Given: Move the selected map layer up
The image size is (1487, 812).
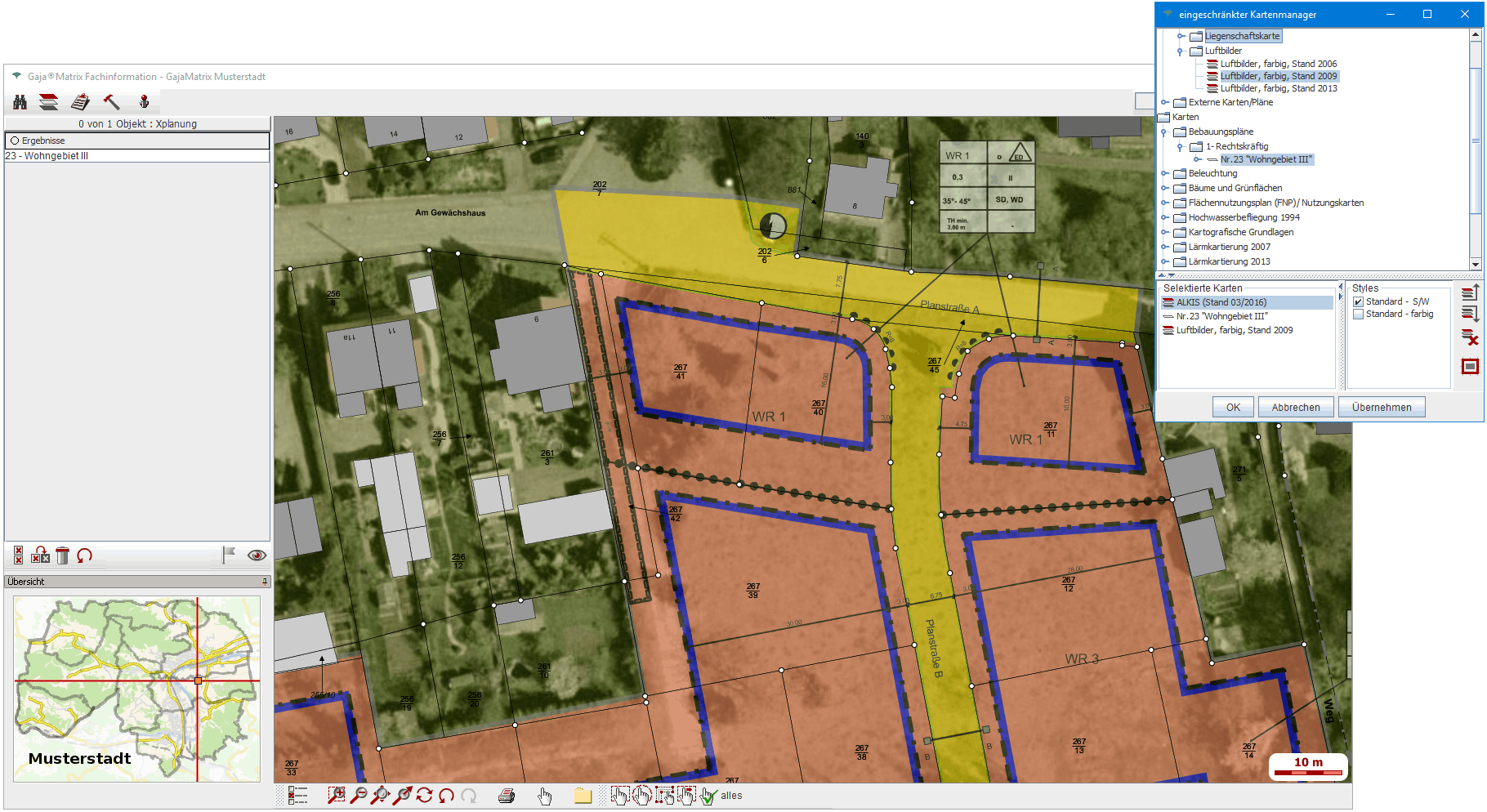Looking at the screenshot, I should coord(1470,293).
